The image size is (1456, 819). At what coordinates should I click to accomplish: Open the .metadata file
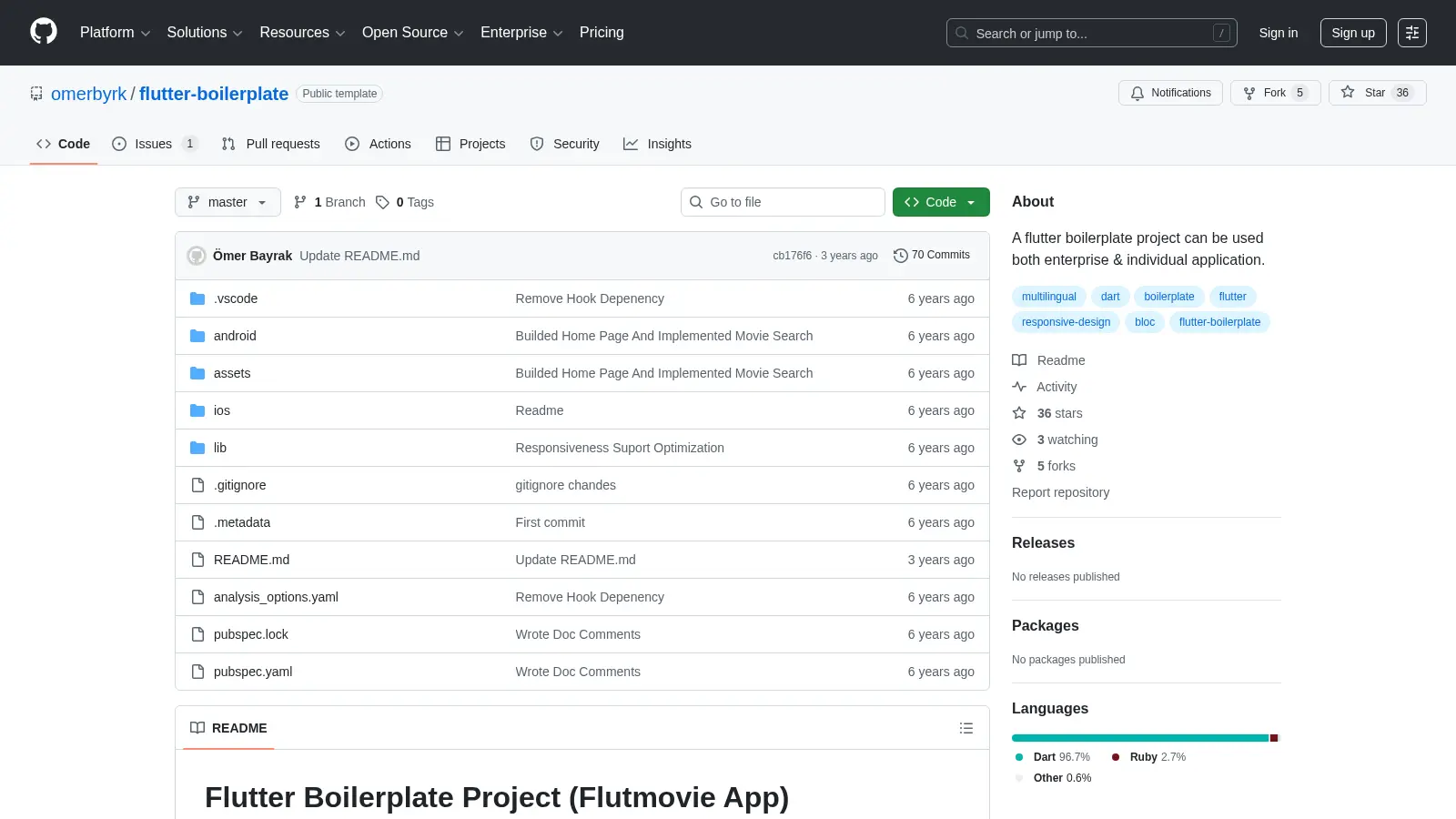(x=242, y=522)
